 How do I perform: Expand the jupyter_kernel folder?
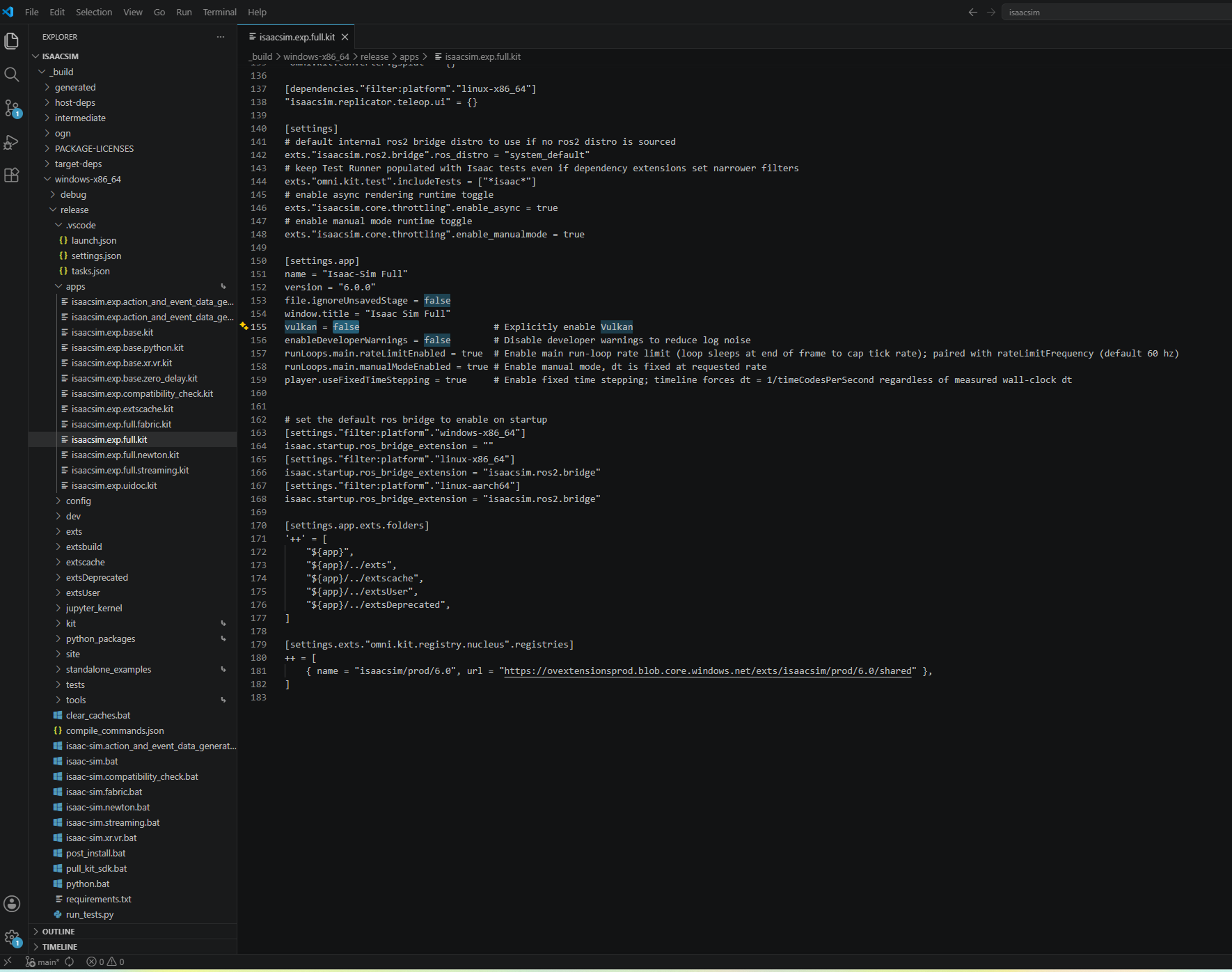tap(94, 608)
